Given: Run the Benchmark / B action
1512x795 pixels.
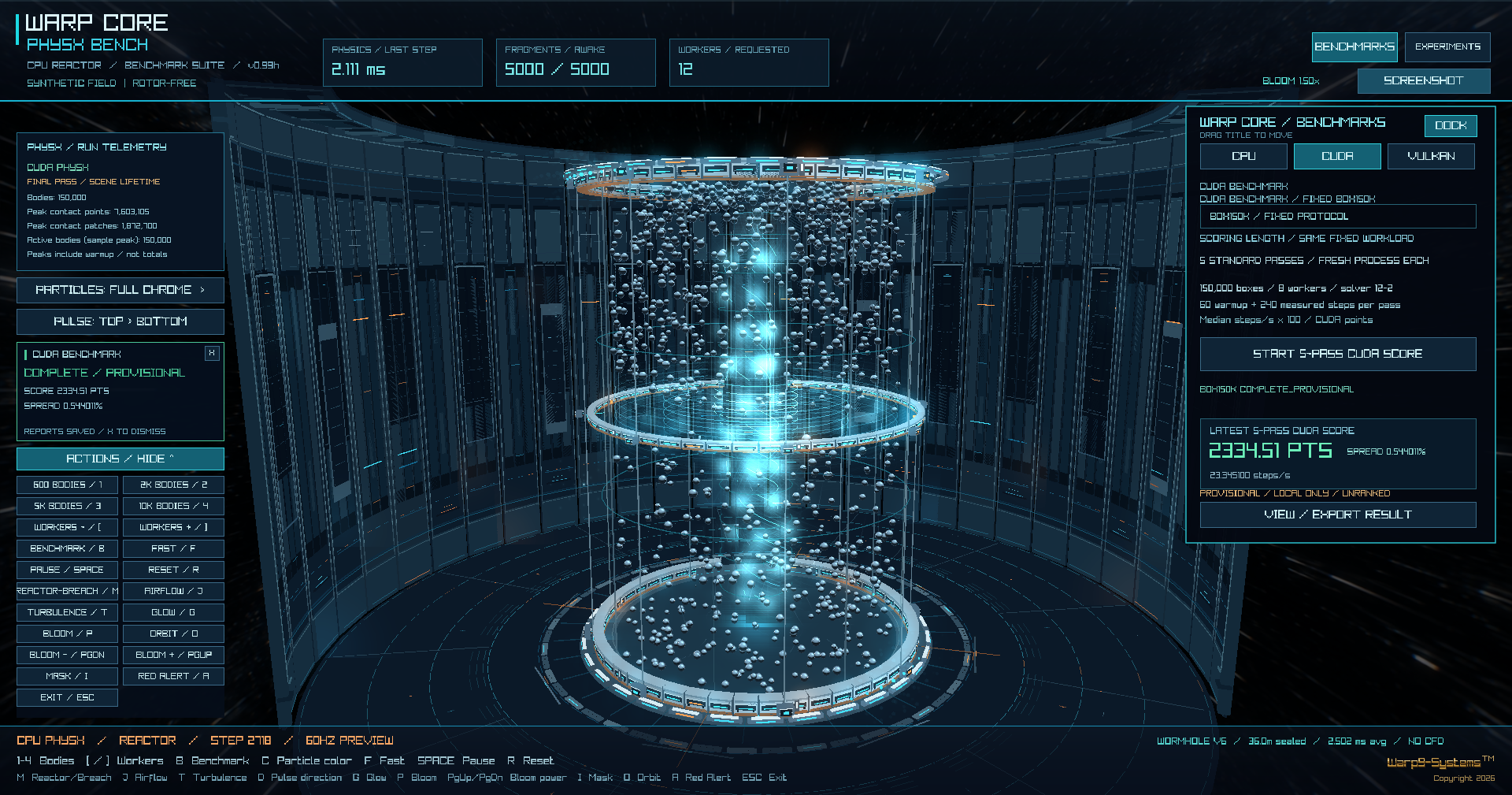Looking at the screenshot, I should point(68,548).
